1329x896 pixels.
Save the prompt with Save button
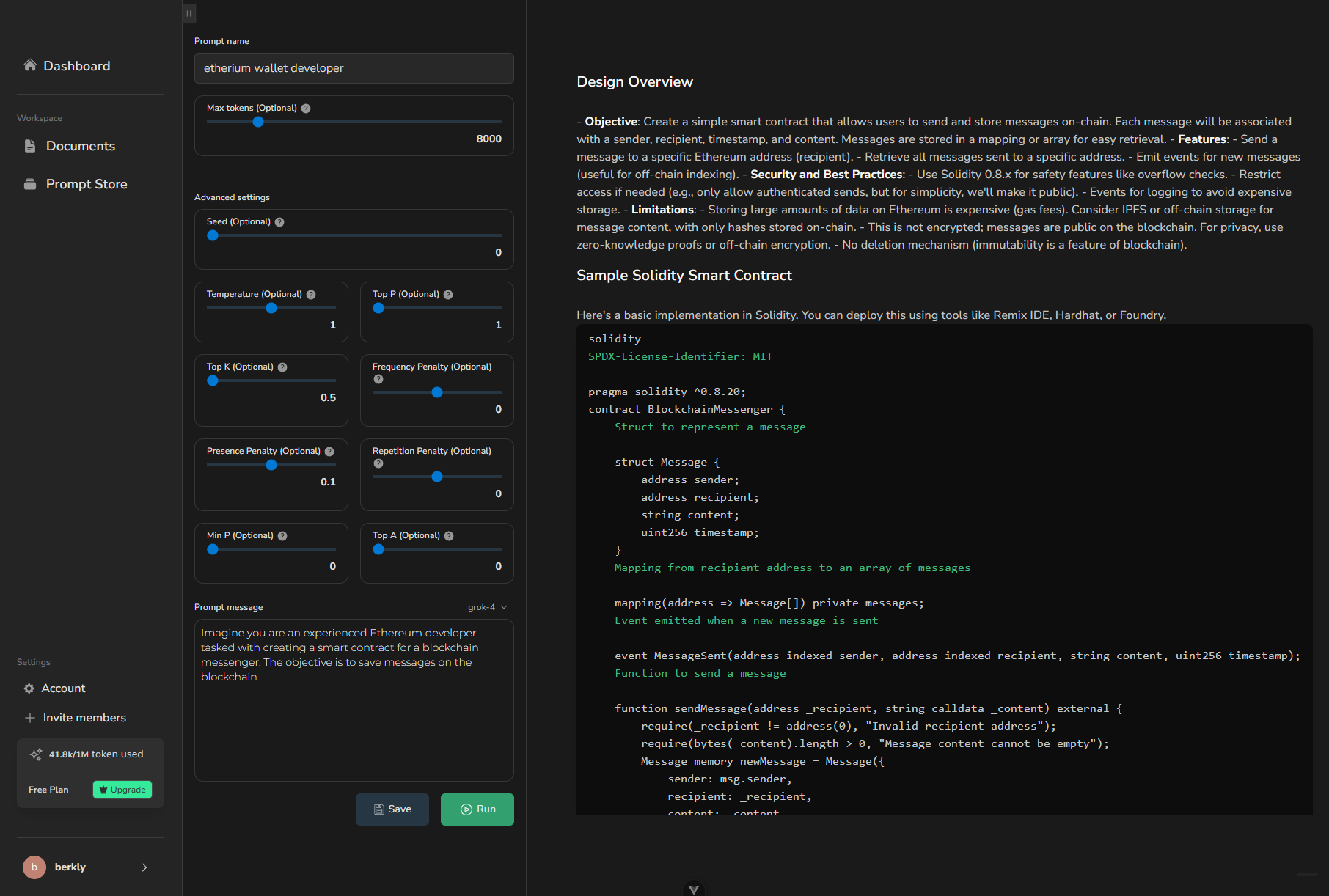(x=392, y=809)
